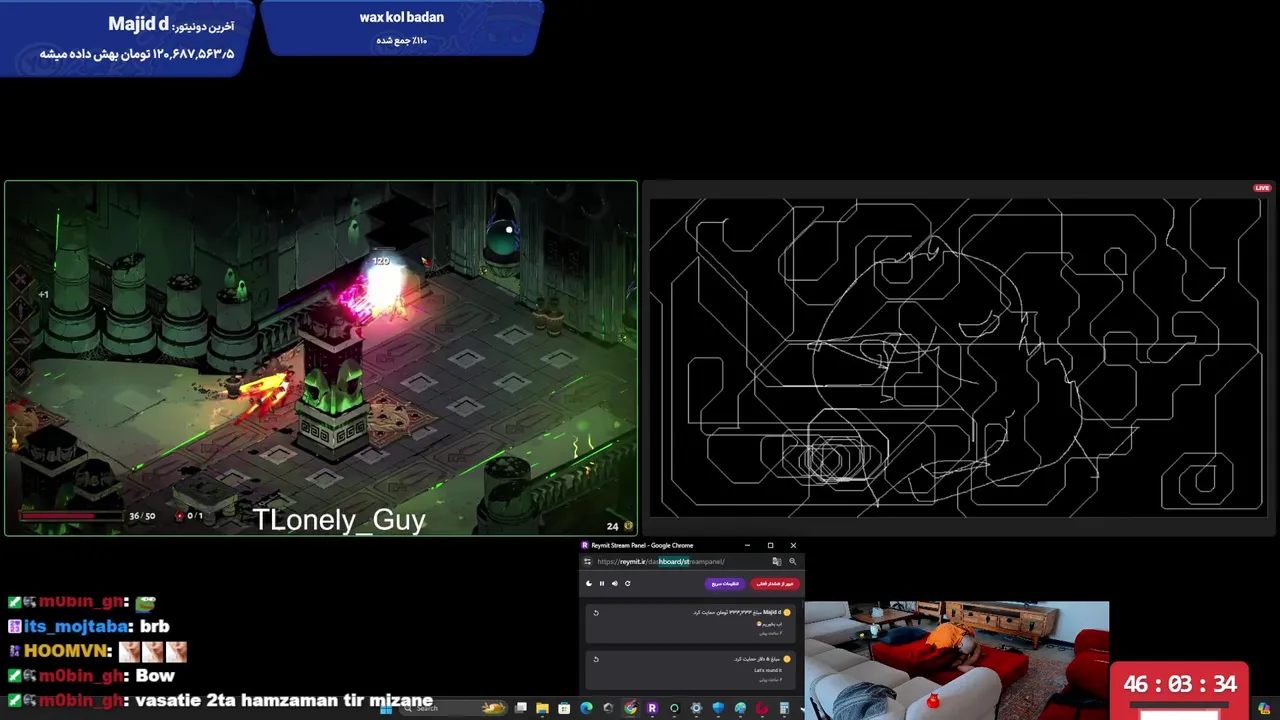Click the "wax kol badan" goal banner

402,27
